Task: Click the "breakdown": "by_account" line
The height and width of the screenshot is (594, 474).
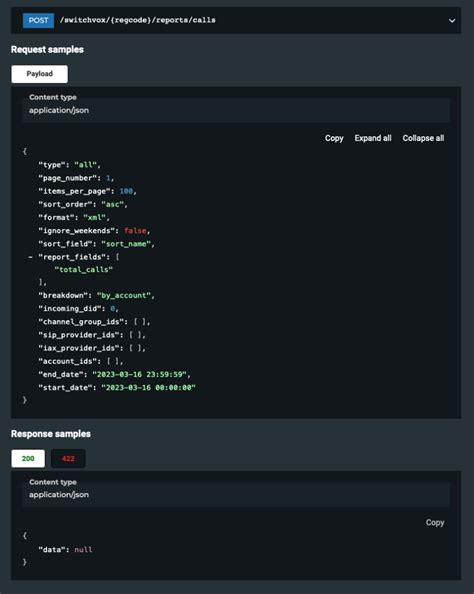Action: click(97, 295)
